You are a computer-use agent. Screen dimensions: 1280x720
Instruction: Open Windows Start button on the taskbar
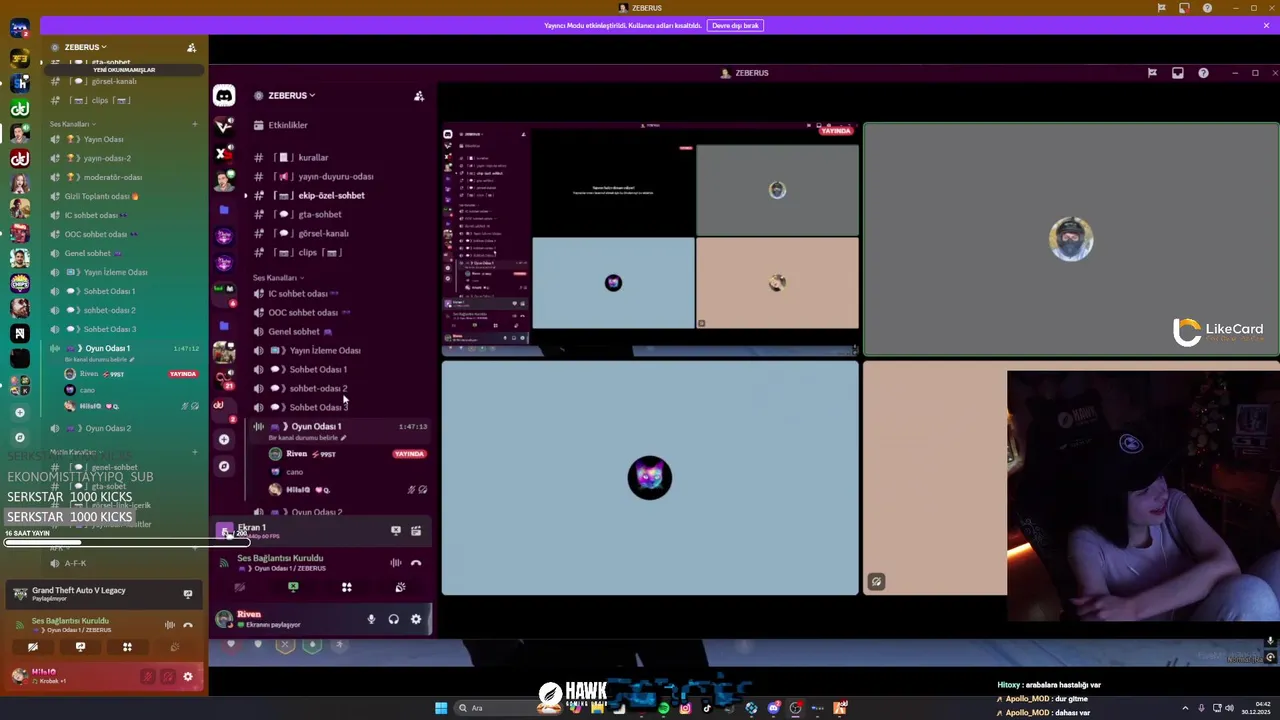click(x=441, y=708)
